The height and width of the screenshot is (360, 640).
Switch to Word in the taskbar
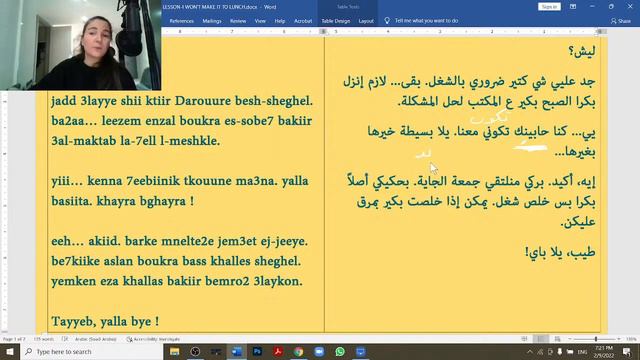click(x=237, y=351)
